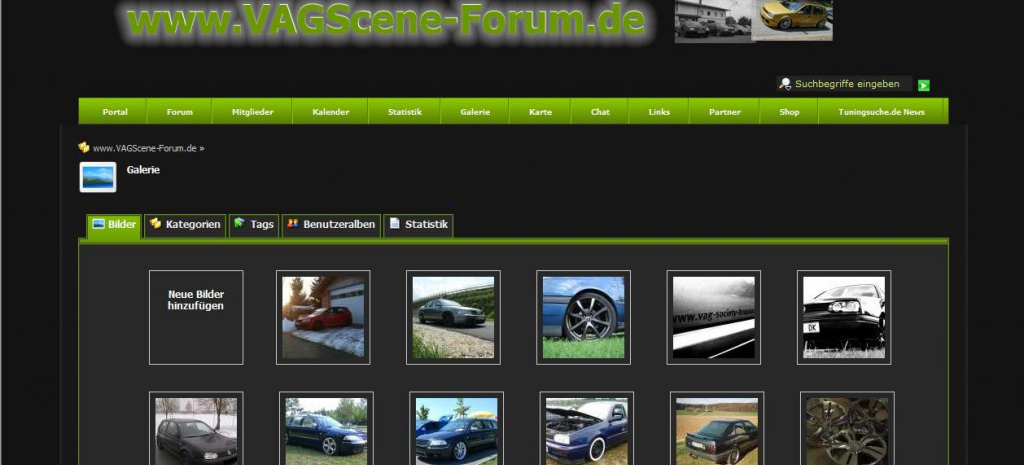Switch to the Benutzeralben tab

(x=331, y=225)
